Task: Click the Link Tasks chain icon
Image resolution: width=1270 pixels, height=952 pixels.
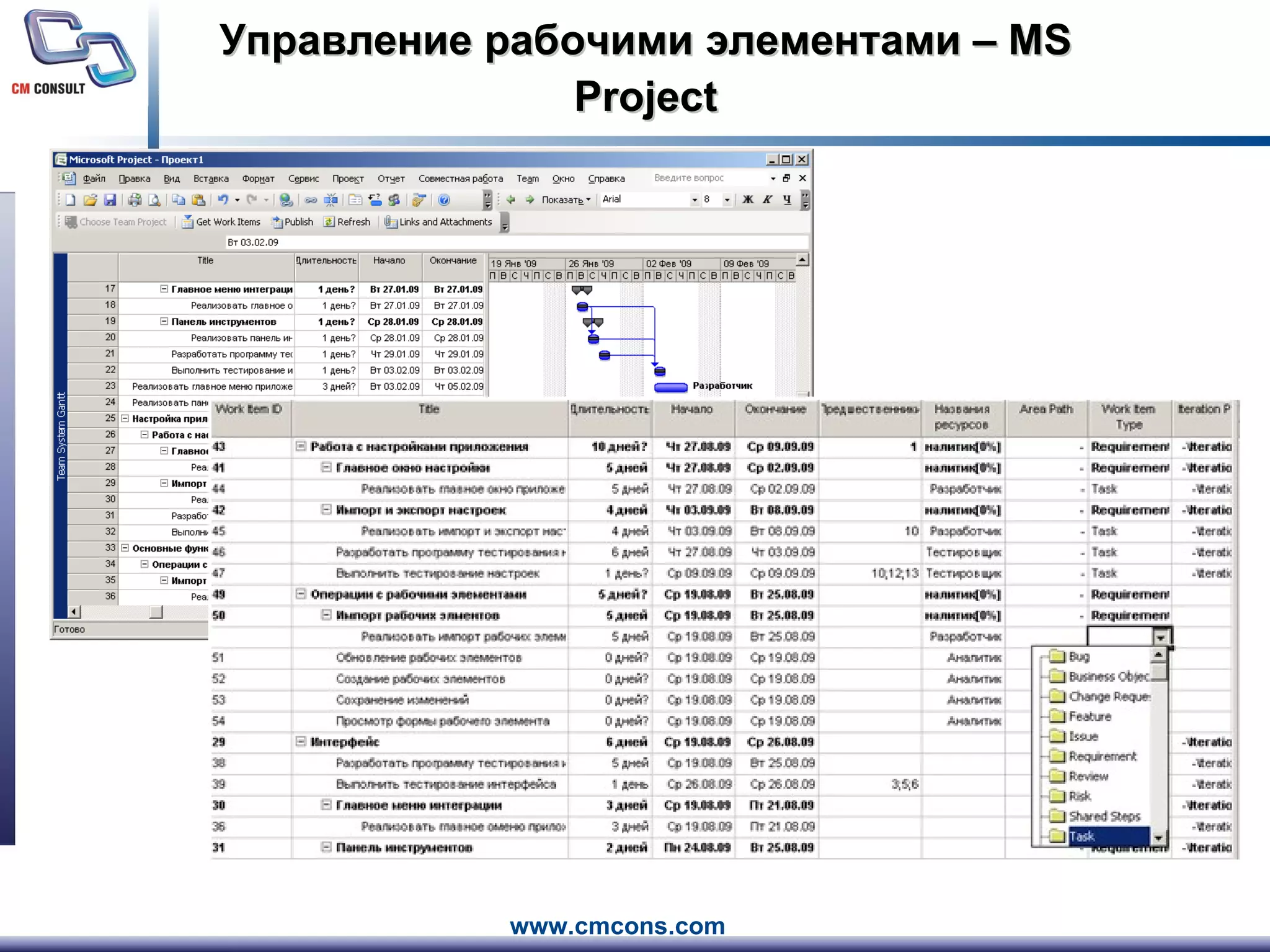Action: 311,200
